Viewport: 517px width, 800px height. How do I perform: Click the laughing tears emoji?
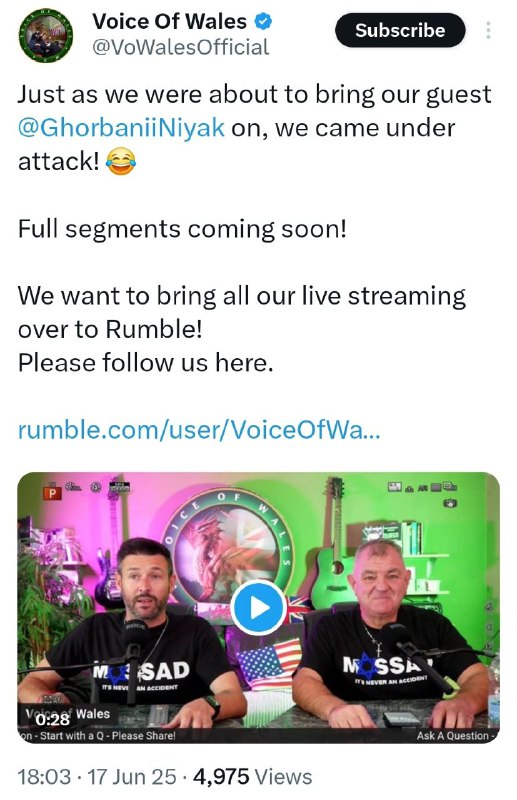121,161
